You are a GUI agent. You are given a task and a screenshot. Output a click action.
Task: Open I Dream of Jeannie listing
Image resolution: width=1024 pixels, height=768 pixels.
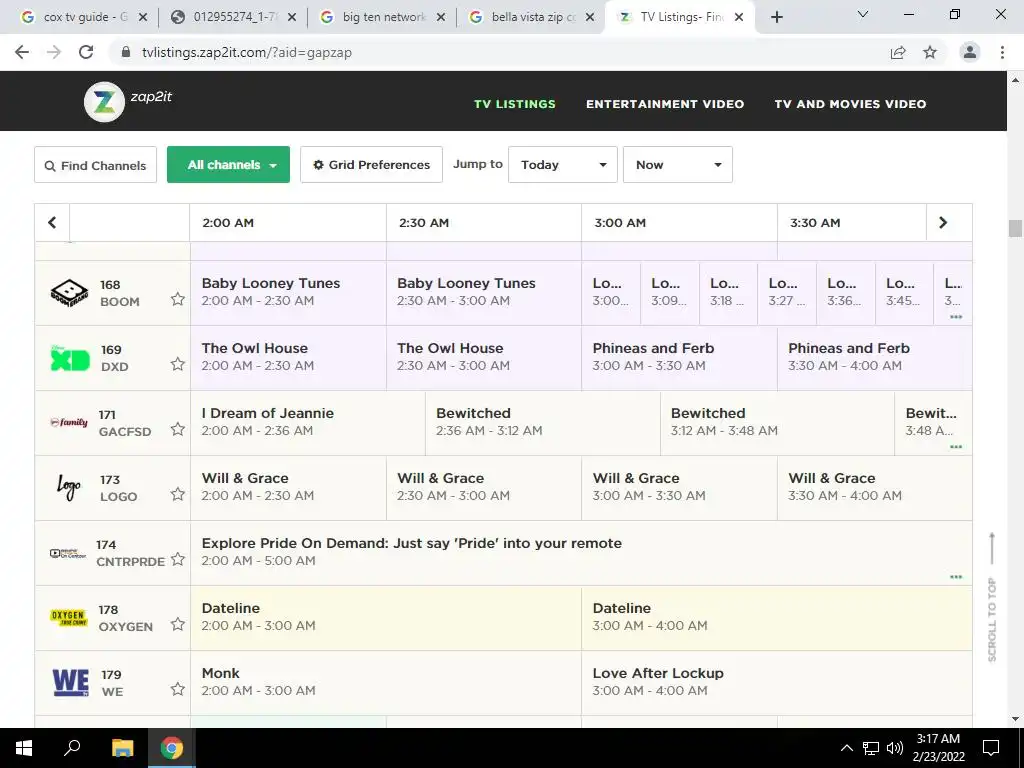tap(308, 423)
